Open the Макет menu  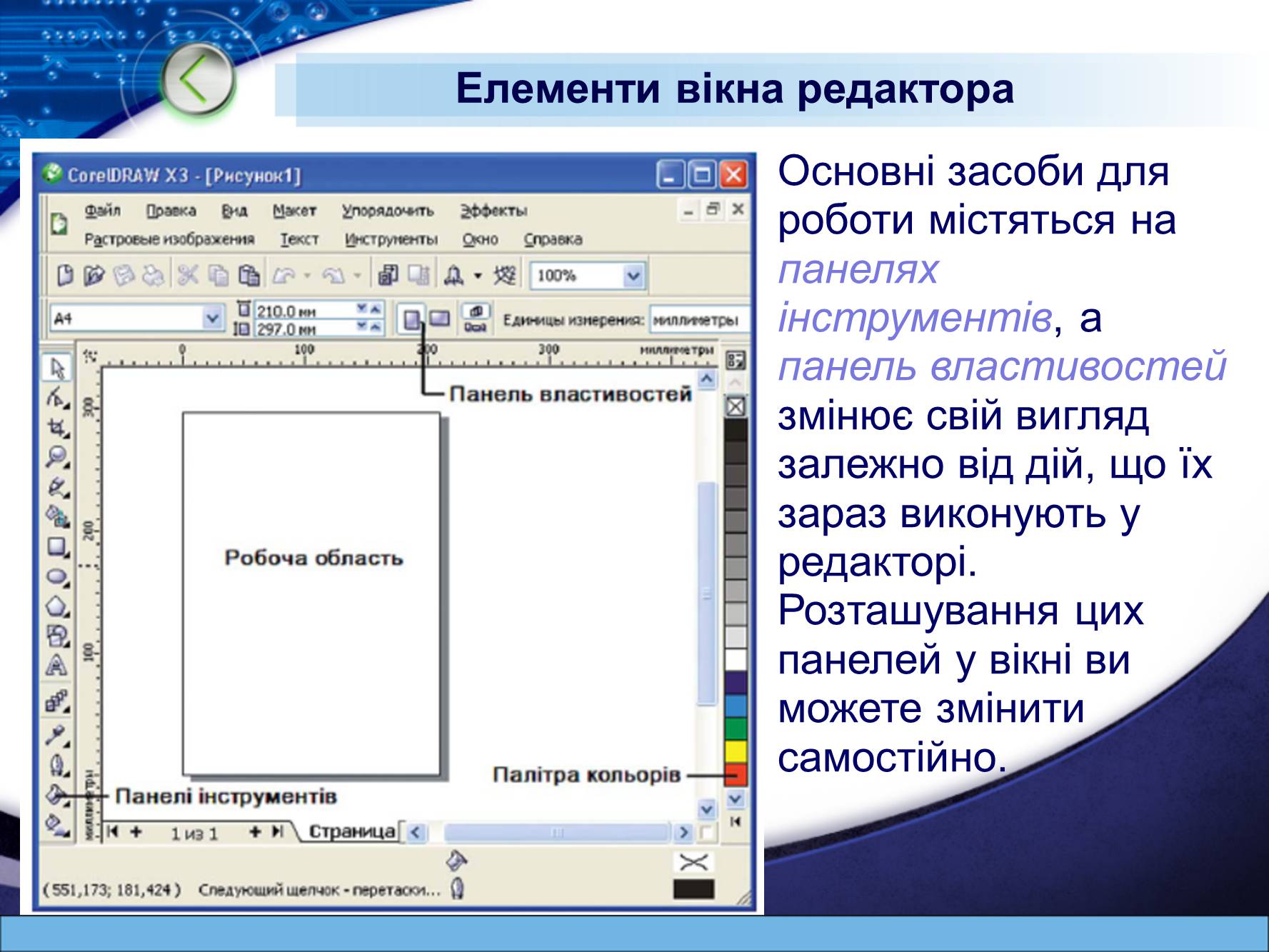pyautogui.click(x=294, y=211)
